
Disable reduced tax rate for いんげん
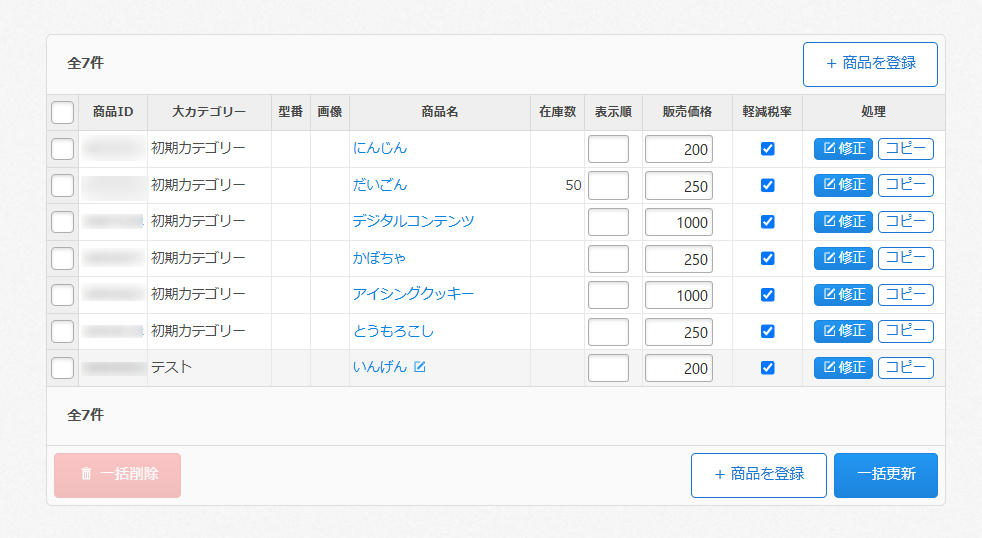(767, 368)
